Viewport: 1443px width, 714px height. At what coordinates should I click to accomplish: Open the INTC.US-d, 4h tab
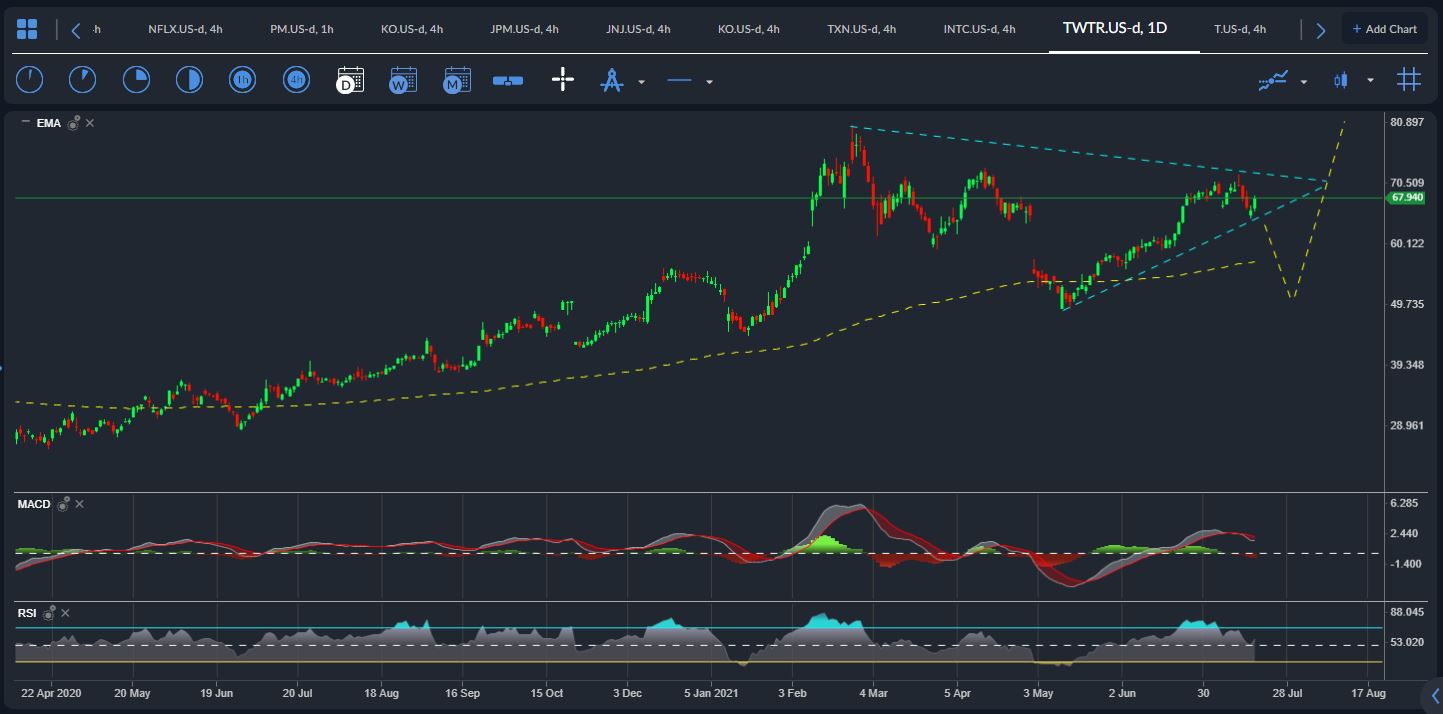click(x=979, y=29)
